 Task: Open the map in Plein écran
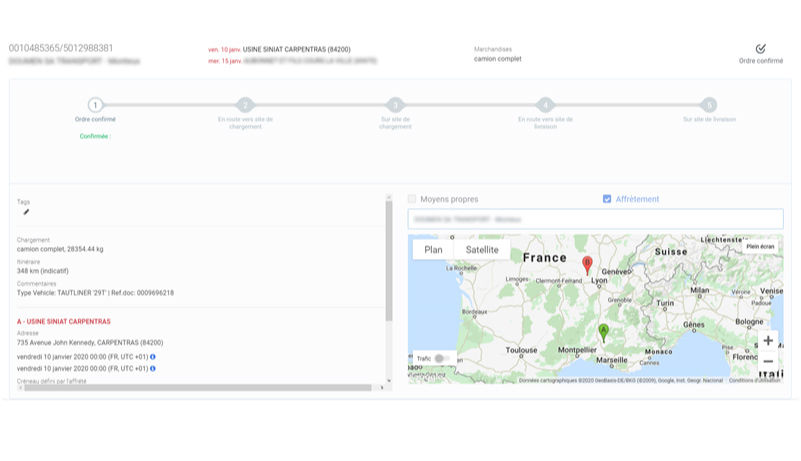point(760,246)
